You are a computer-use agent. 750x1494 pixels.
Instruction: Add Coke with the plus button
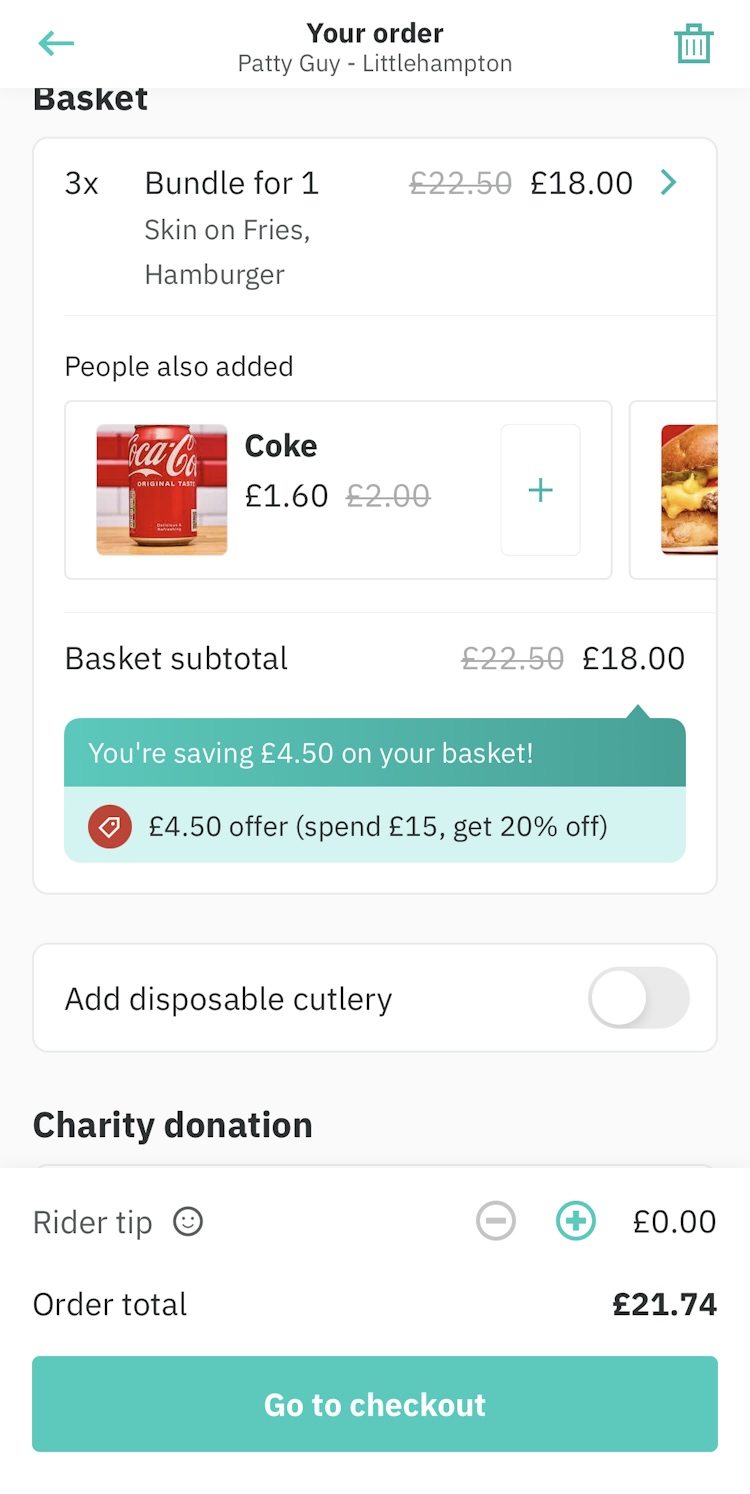pyautogui.click(x=540, y=490)
